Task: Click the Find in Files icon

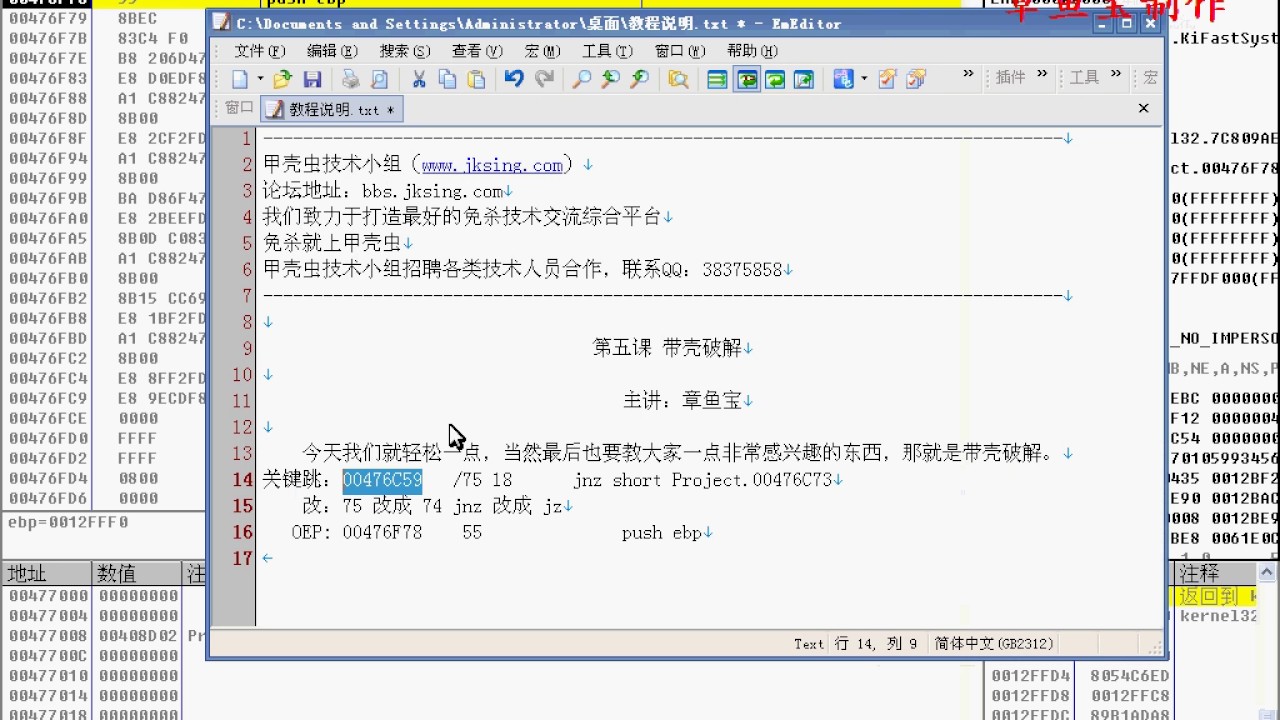Action: [x=678, y=79]
